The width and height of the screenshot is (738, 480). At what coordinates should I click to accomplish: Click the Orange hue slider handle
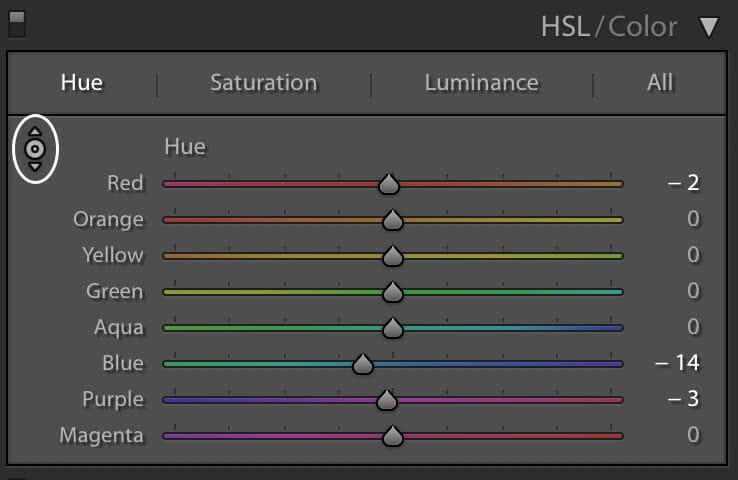(x=393, y=220)
